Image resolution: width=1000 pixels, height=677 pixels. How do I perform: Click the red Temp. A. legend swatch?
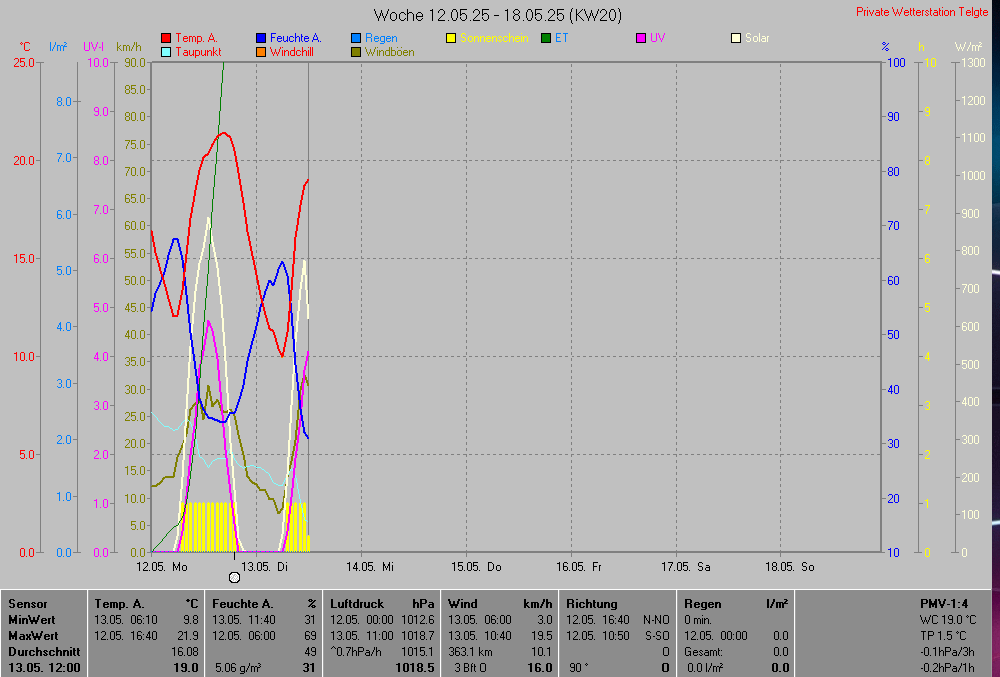coord(166,38)
